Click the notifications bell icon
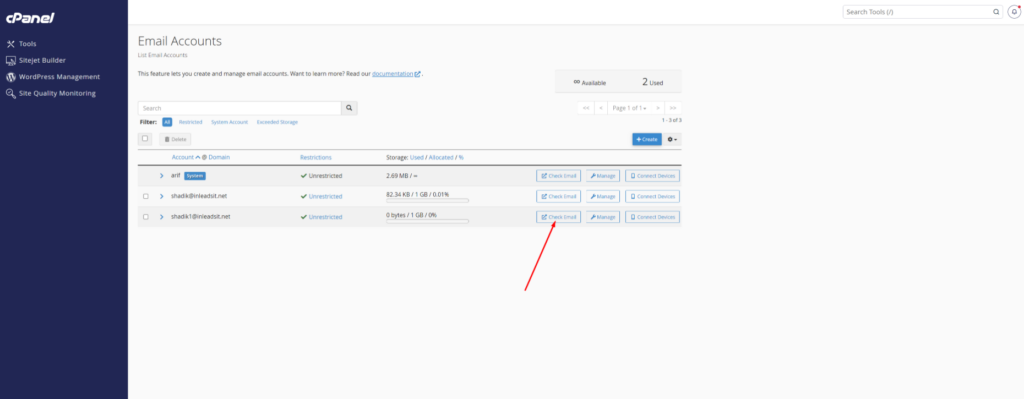Image resolution: width=1024 pixels, height=399 pixels. [x=1014, y=12]
